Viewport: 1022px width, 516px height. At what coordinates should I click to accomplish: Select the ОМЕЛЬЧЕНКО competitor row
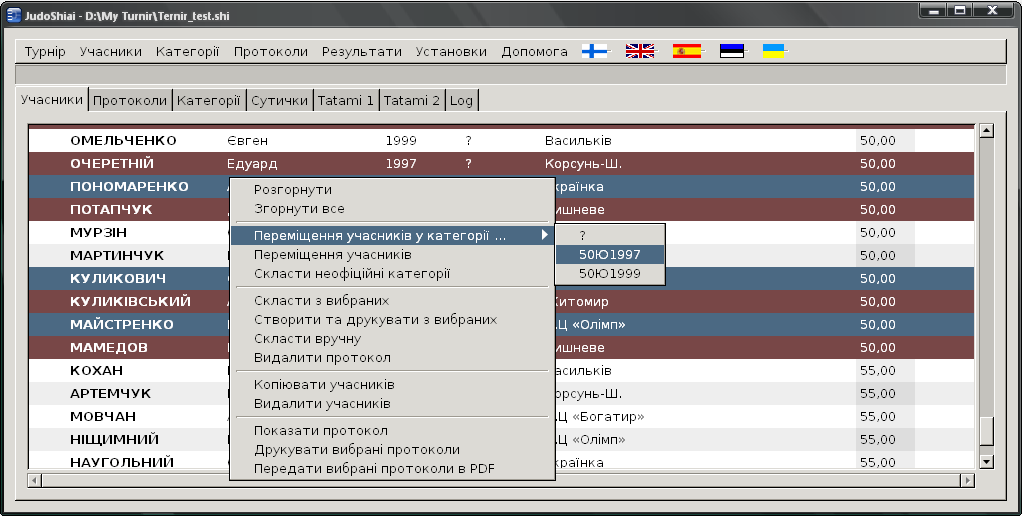coord(123,141)
